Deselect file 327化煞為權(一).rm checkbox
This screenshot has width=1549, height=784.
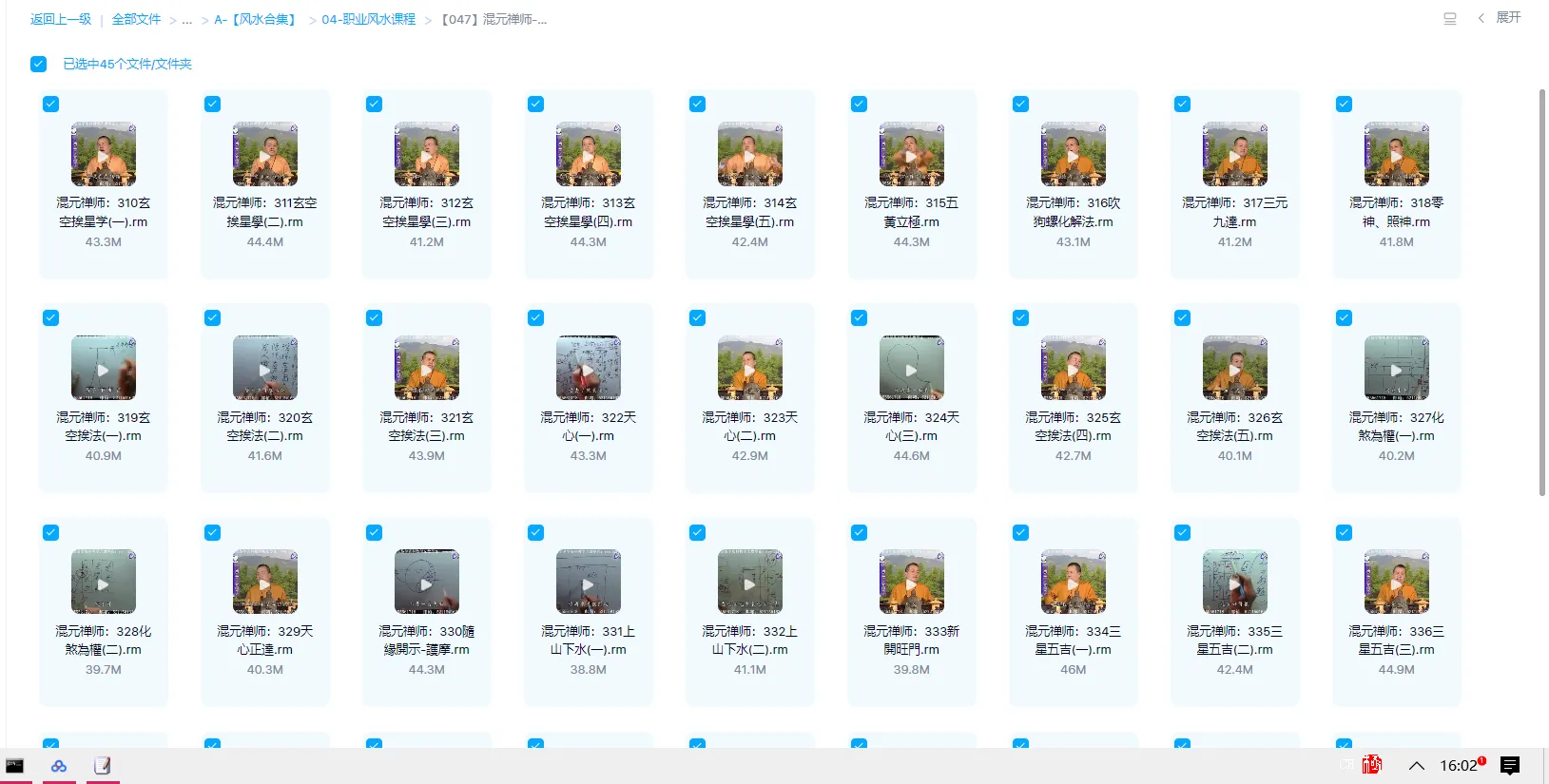click(1345, 318)
